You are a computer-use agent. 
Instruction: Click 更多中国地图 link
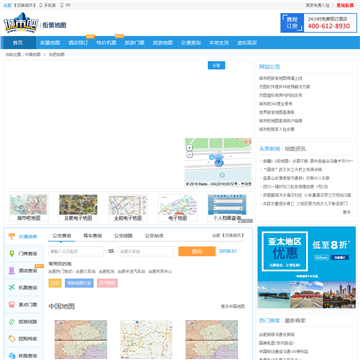(x=233, y=306)
